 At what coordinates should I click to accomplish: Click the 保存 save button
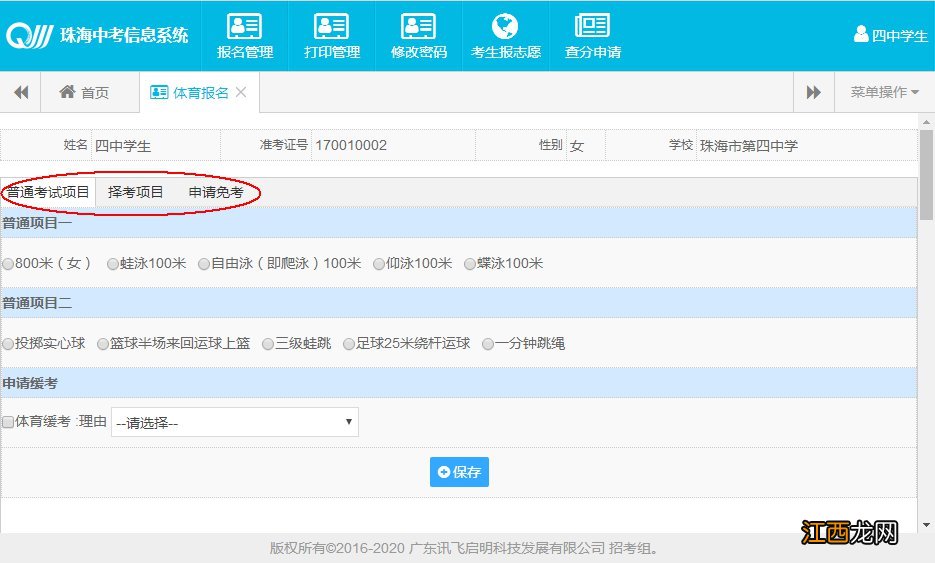[x=459, y=472]
